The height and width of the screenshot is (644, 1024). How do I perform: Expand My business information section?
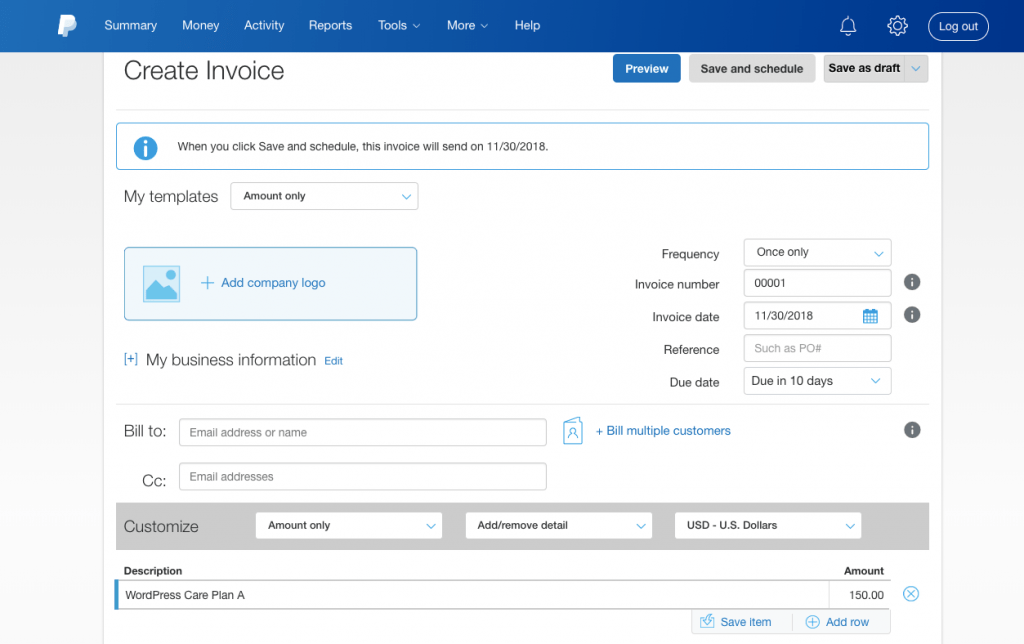[x=131, y=359]
